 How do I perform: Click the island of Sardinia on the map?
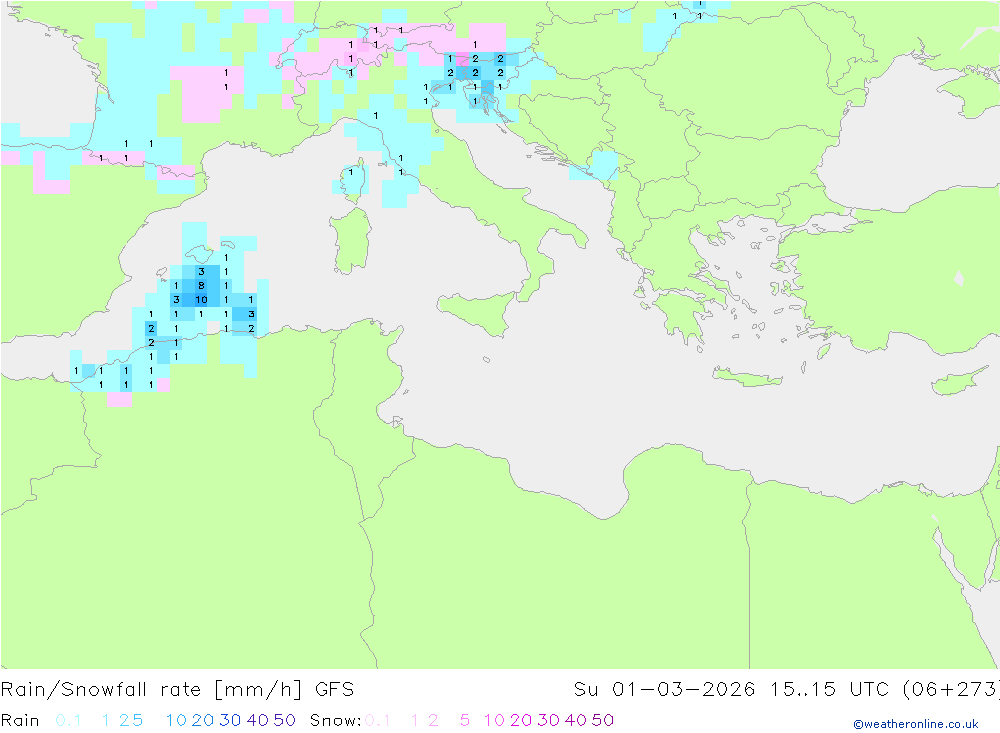[x=351, y=241]
